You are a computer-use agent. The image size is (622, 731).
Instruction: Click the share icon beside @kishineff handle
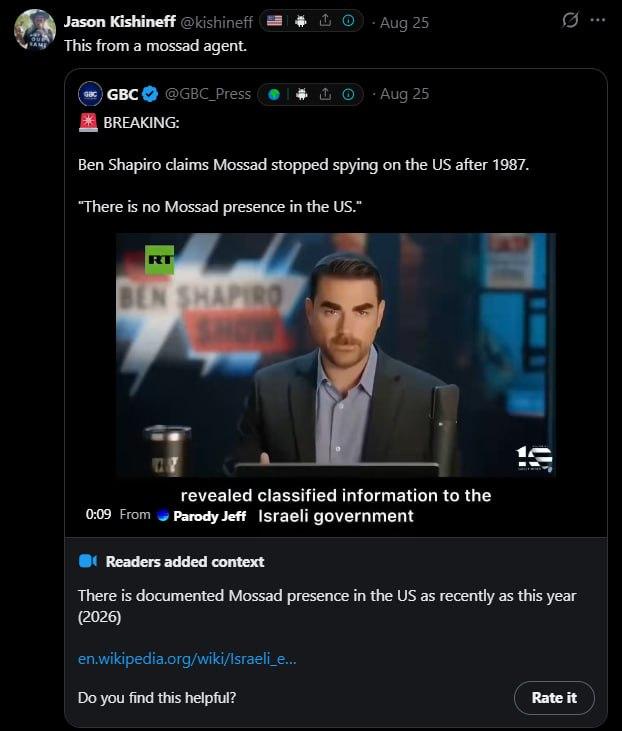[325, 21]
